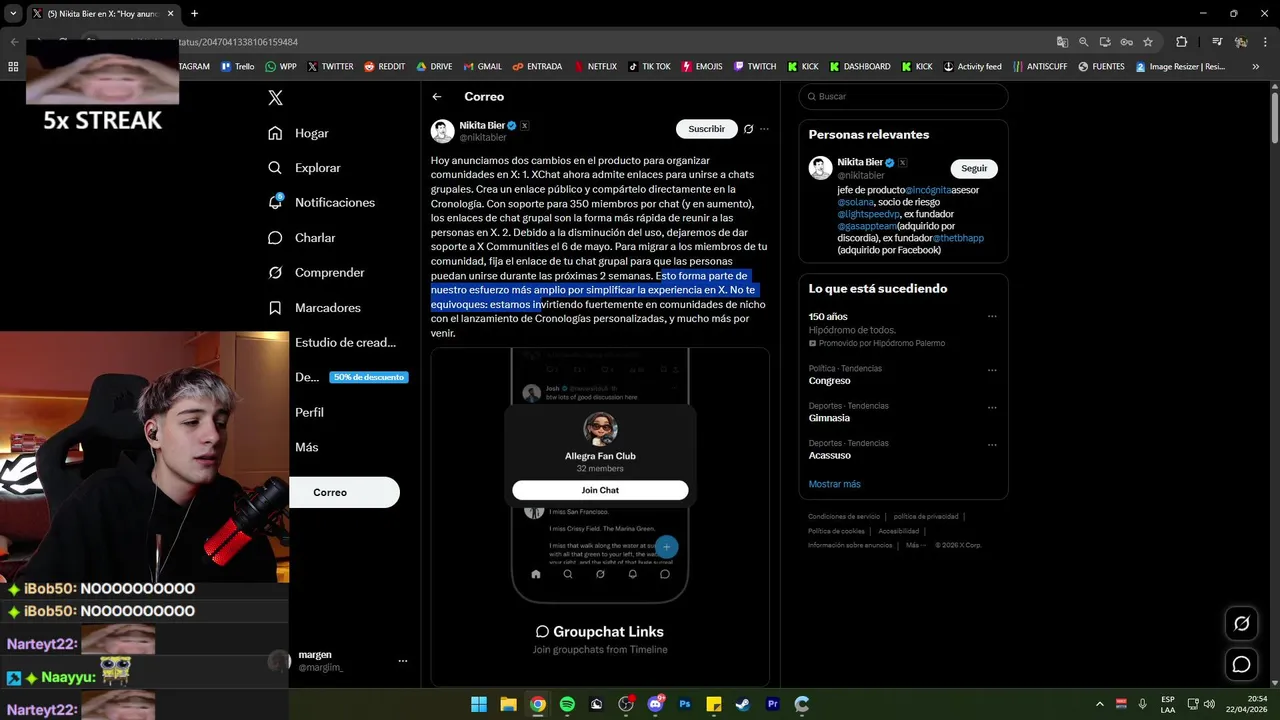Open the @gasappteam mention link
Screen dimensions: 1280x720
tap(867, 226)
